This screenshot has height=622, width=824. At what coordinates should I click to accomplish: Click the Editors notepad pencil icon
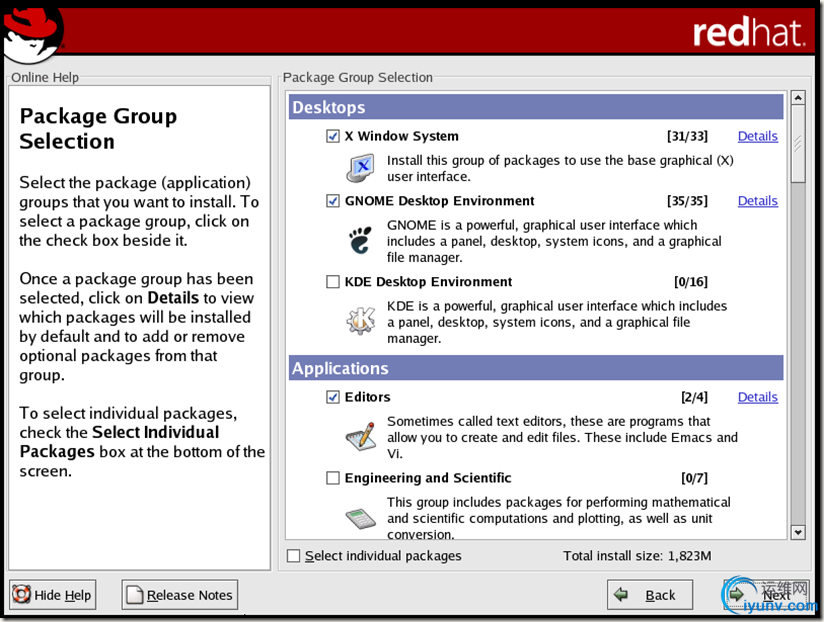point(360,436)
